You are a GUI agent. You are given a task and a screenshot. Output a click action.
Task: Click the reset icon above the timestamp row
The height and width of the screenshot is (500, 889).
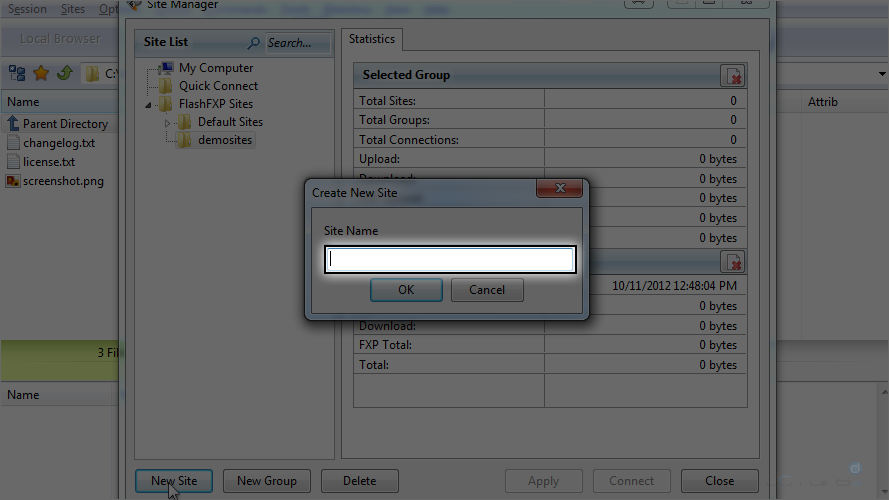click(x=733, y=262)
